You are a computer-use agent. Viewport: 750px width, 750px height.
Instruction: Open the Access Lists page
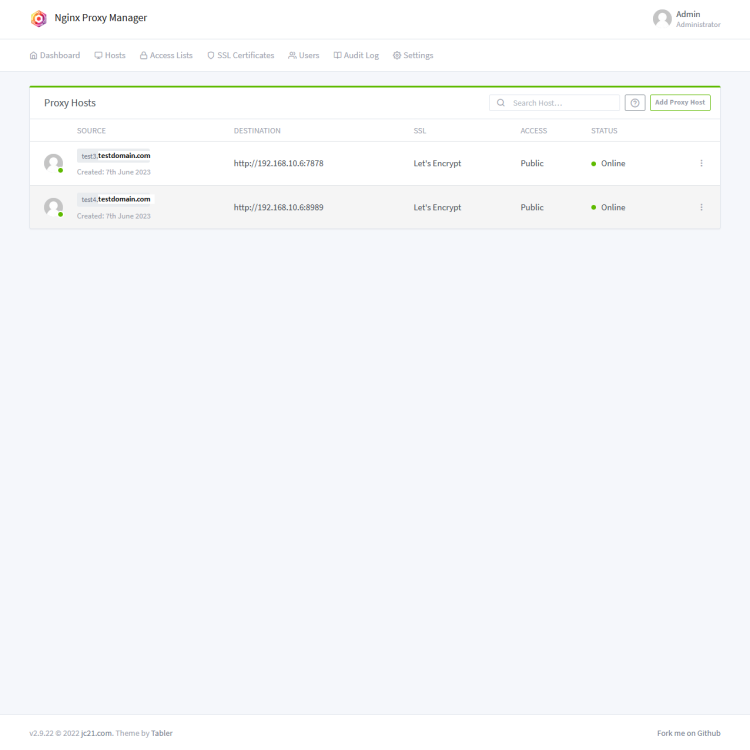(x=166, y=55)
